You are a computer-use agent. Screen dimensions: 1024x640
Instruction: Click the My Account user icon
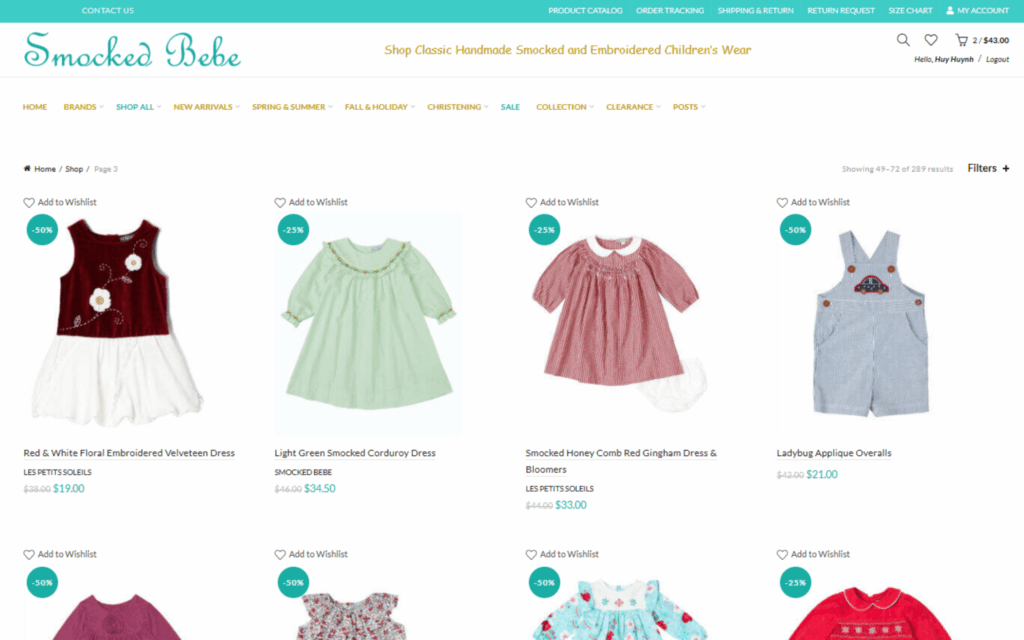point(950,10)
